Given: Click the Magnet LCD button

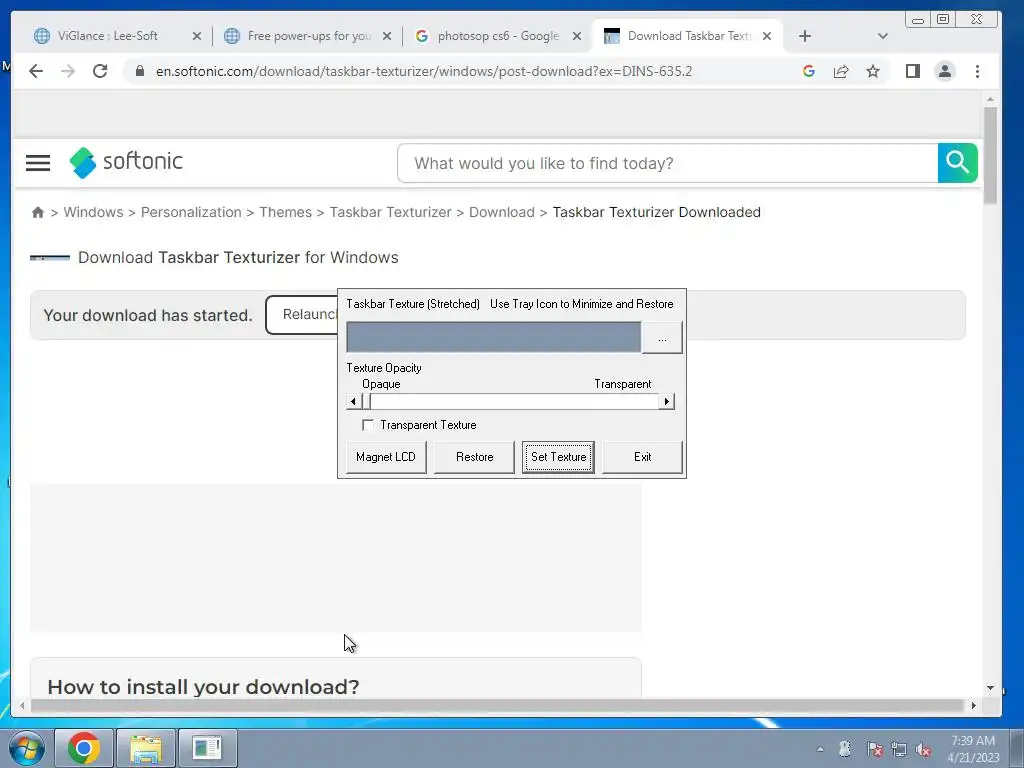Looking at the screenshot, I should click(386, 457).
